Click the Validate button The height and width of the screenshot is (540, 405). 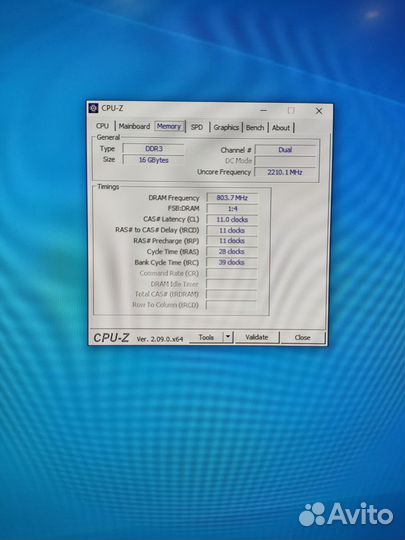pos(257,338)
